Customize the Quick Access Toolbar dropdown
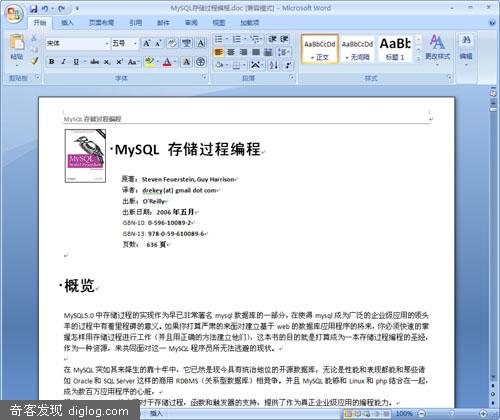The image size is (500, 420). tap(77, 9)
